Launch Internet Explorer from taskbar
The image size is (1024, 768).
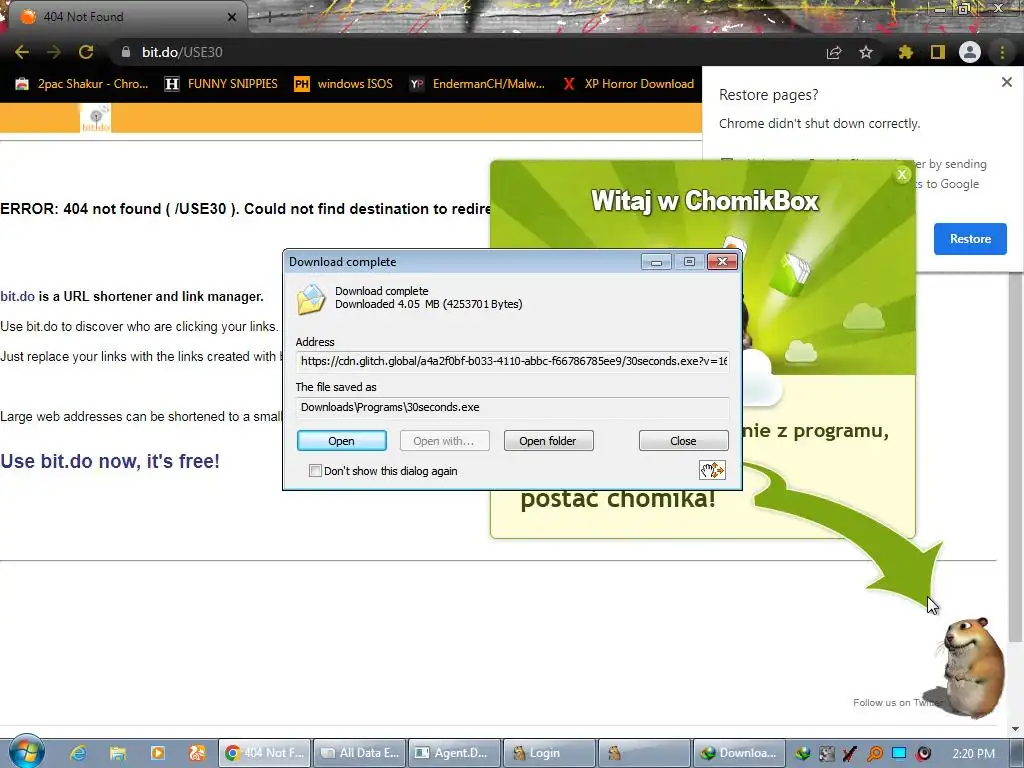click(78, 753)
